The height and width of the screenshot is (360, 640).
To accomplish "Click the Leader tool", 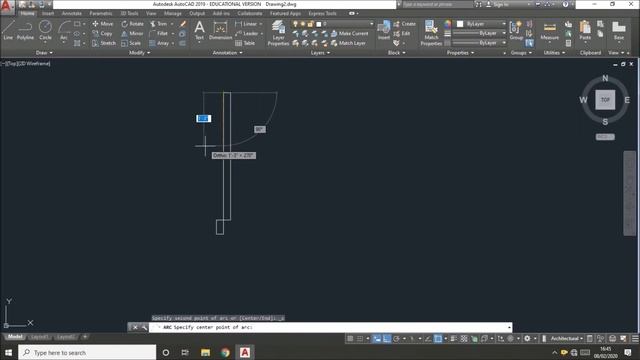I will point(247,33).
